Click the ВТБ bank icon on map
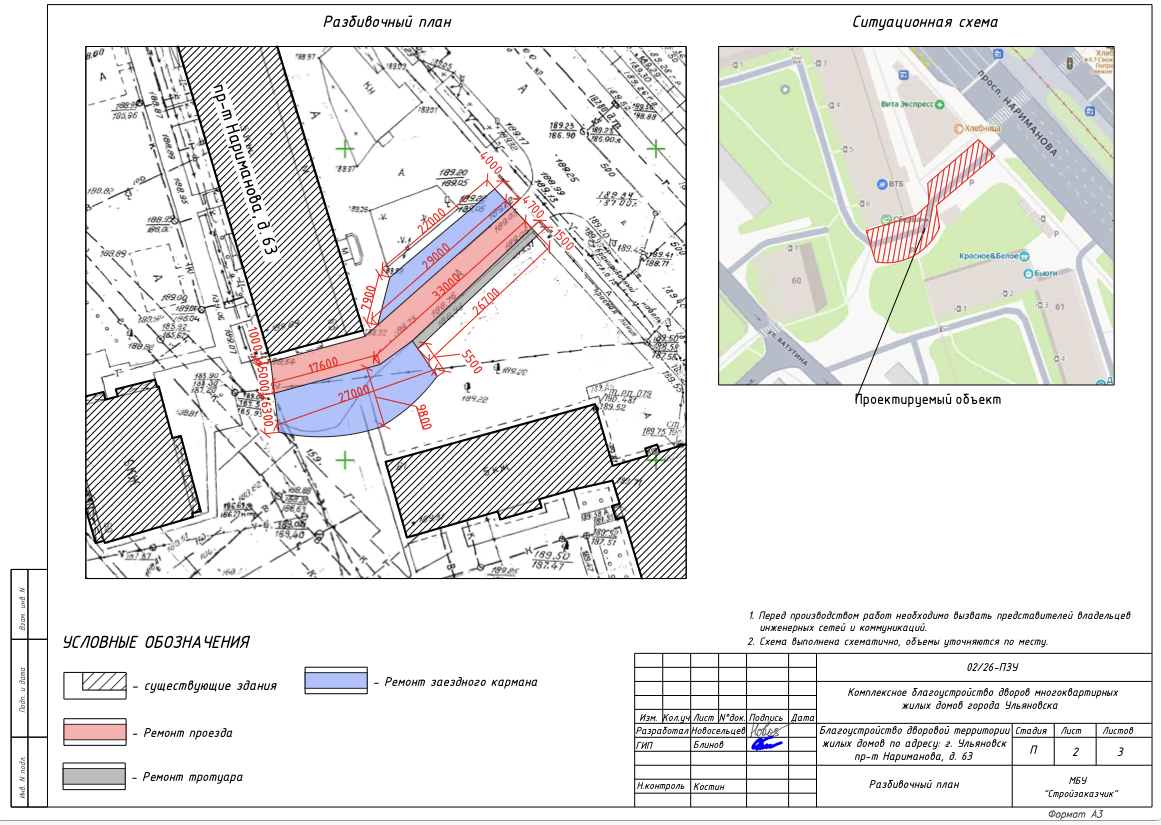Viewport: 1161px width, 825px height. click(882, 184)
